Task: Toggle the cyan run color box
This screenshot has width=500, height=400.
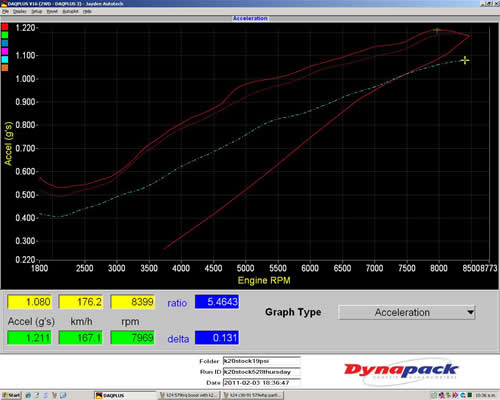Action: point(5,60)
